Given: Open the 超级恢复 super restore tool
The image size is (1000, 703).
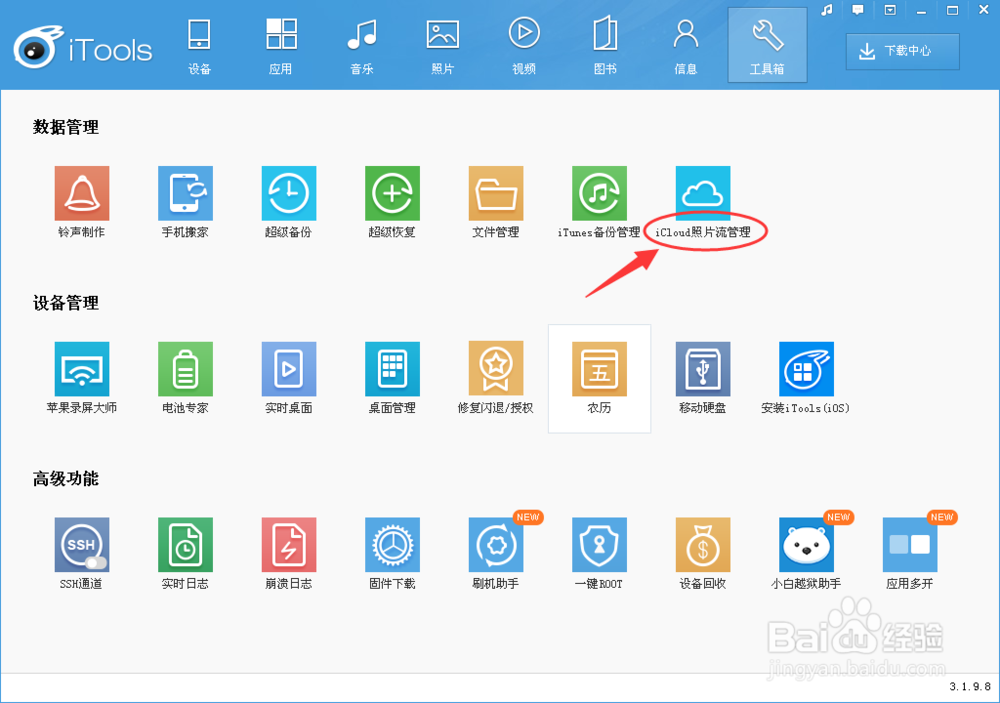Looking at the screenshot, I should click(392, 193).
